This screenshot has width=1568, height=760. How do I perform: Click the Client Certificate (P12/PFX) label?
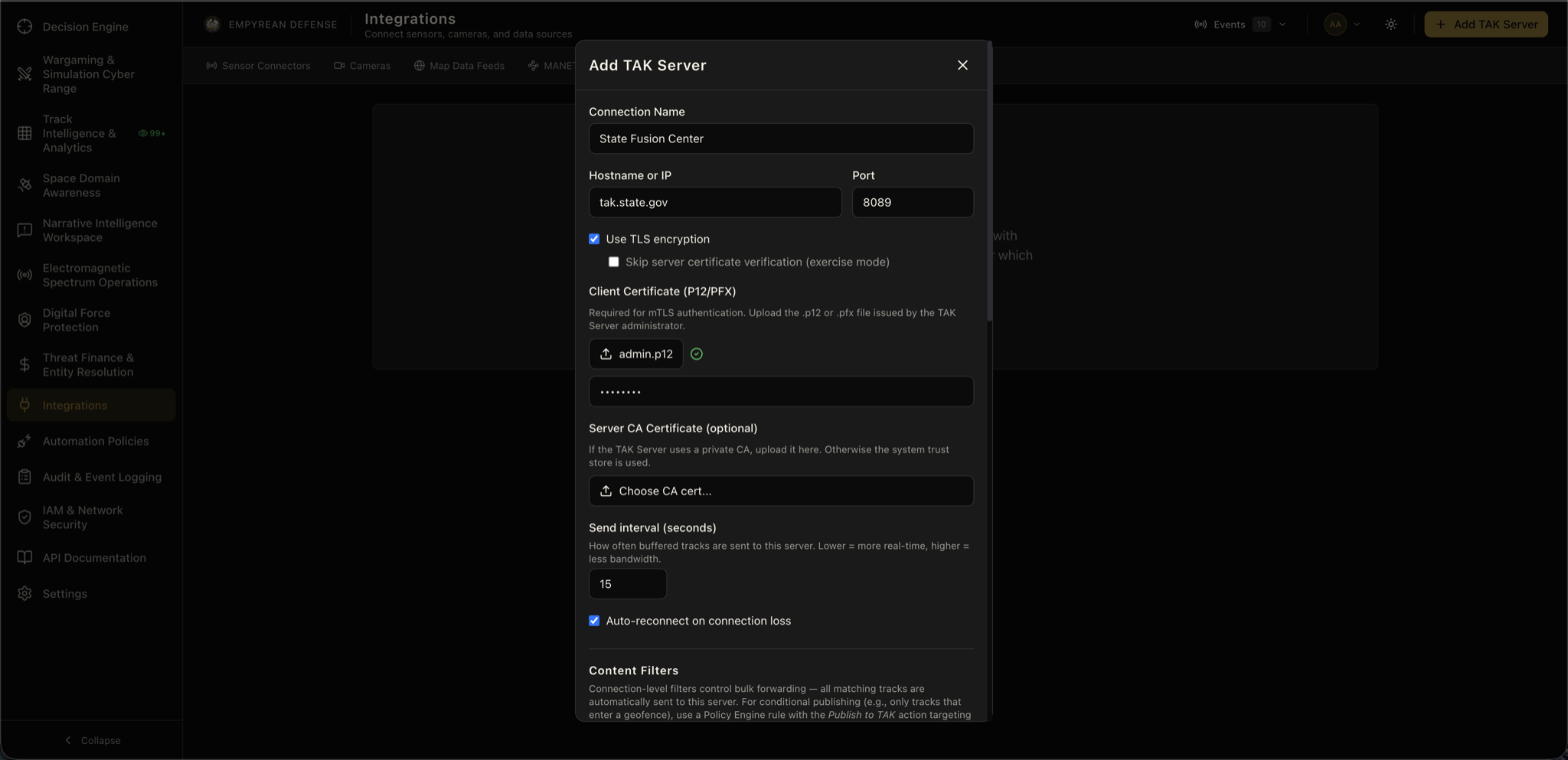pos(662,292)
